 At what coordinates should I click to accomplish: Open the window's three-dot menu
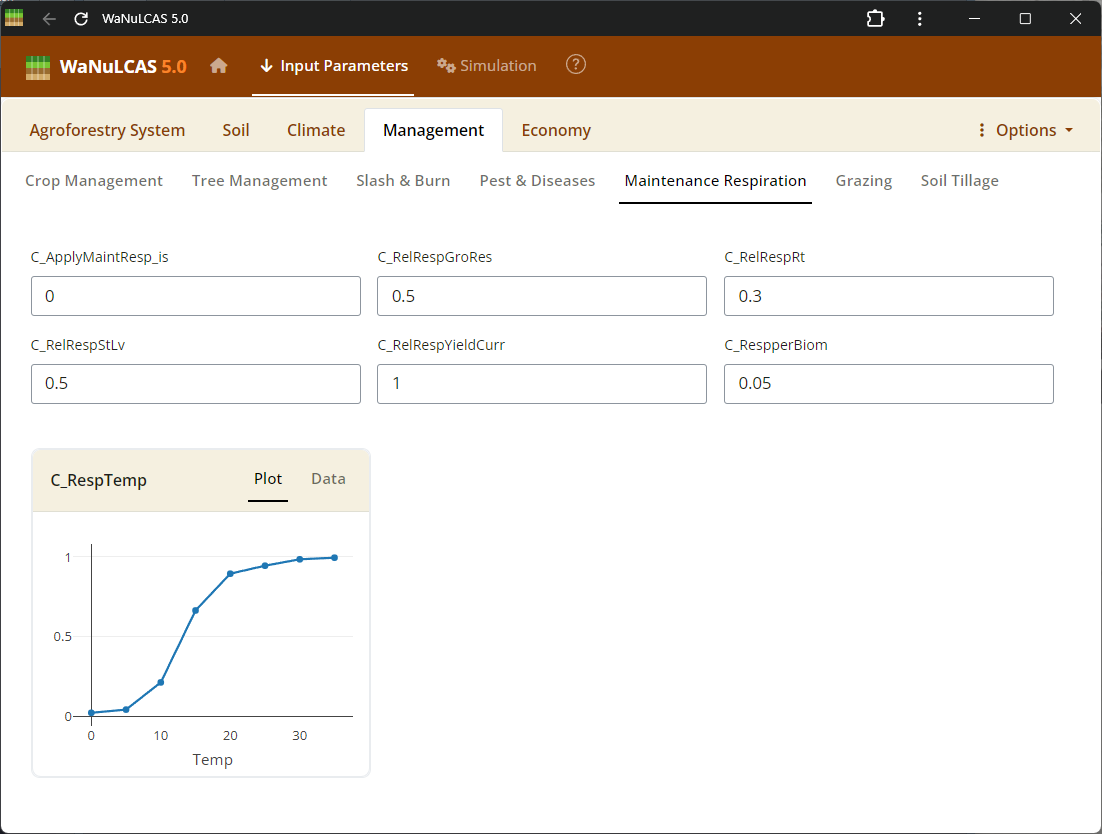[920, 19]
